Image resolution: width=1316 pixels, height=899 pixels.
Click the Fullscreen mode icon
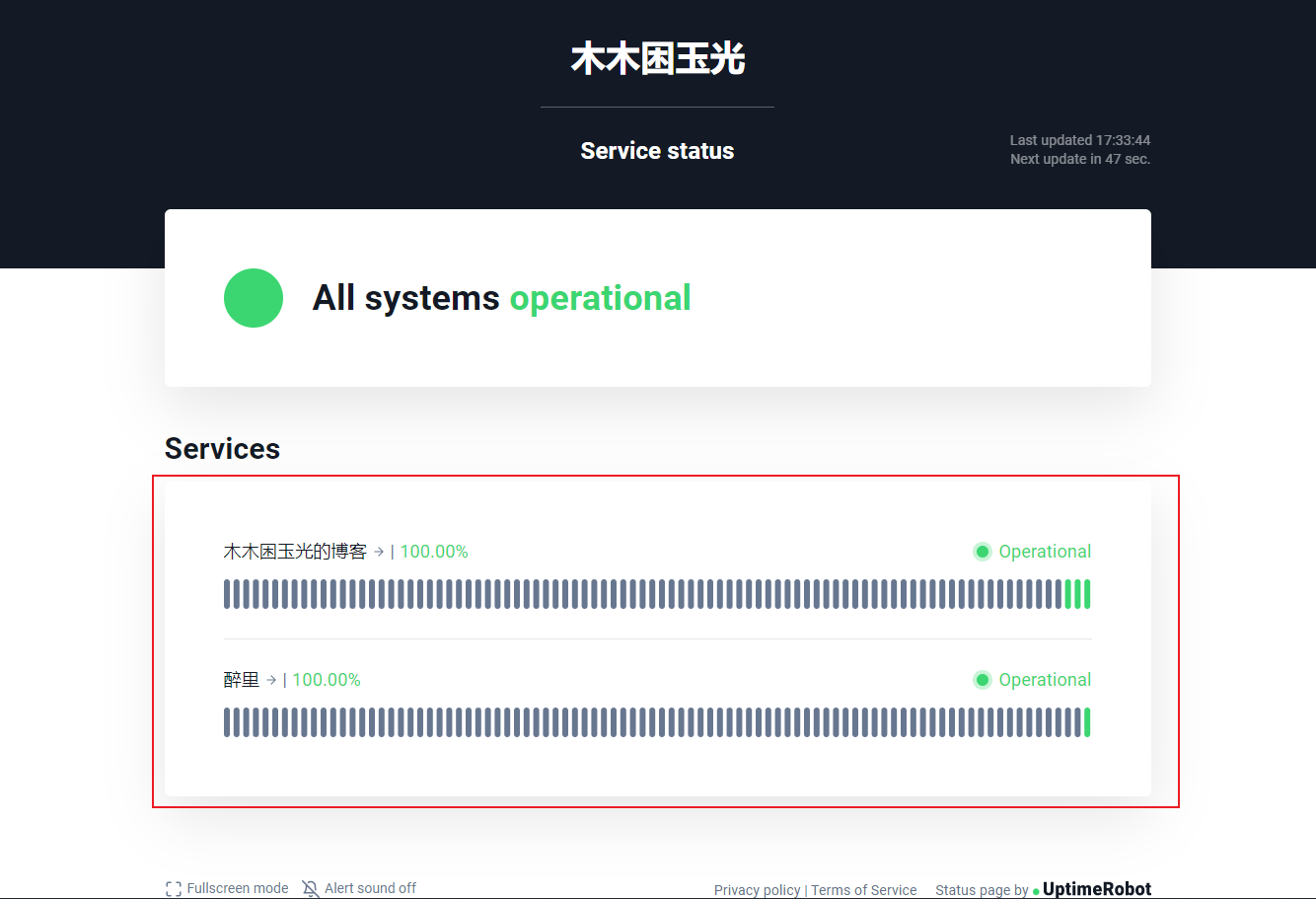[174, 888]
